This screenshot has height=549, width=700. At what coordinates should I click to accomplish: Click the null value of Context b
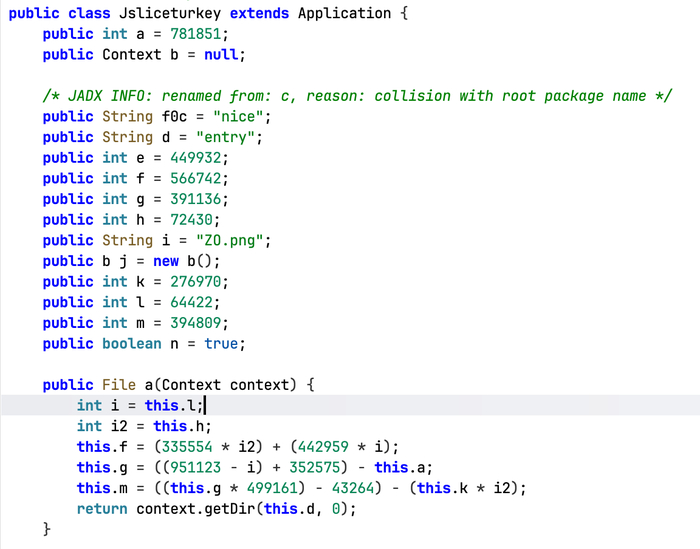221,54
